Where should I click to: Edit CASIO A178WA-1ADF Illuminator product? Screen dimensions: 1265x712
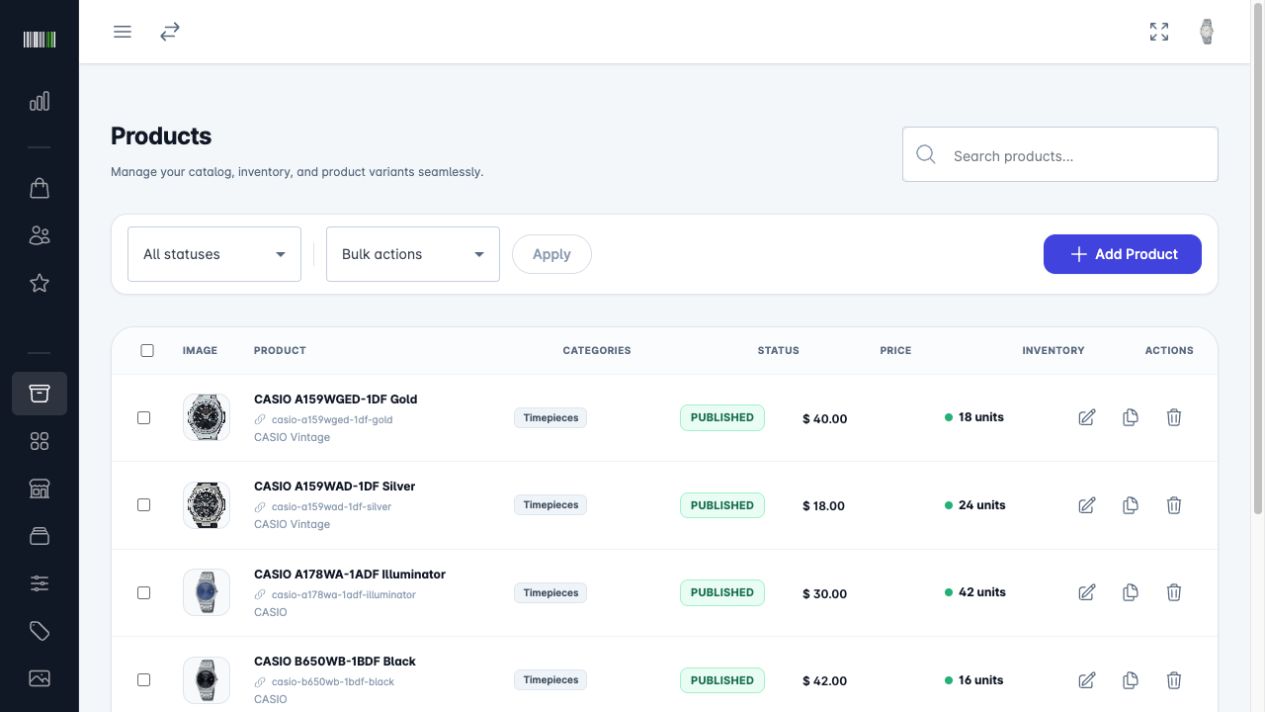coord(1087,592)
